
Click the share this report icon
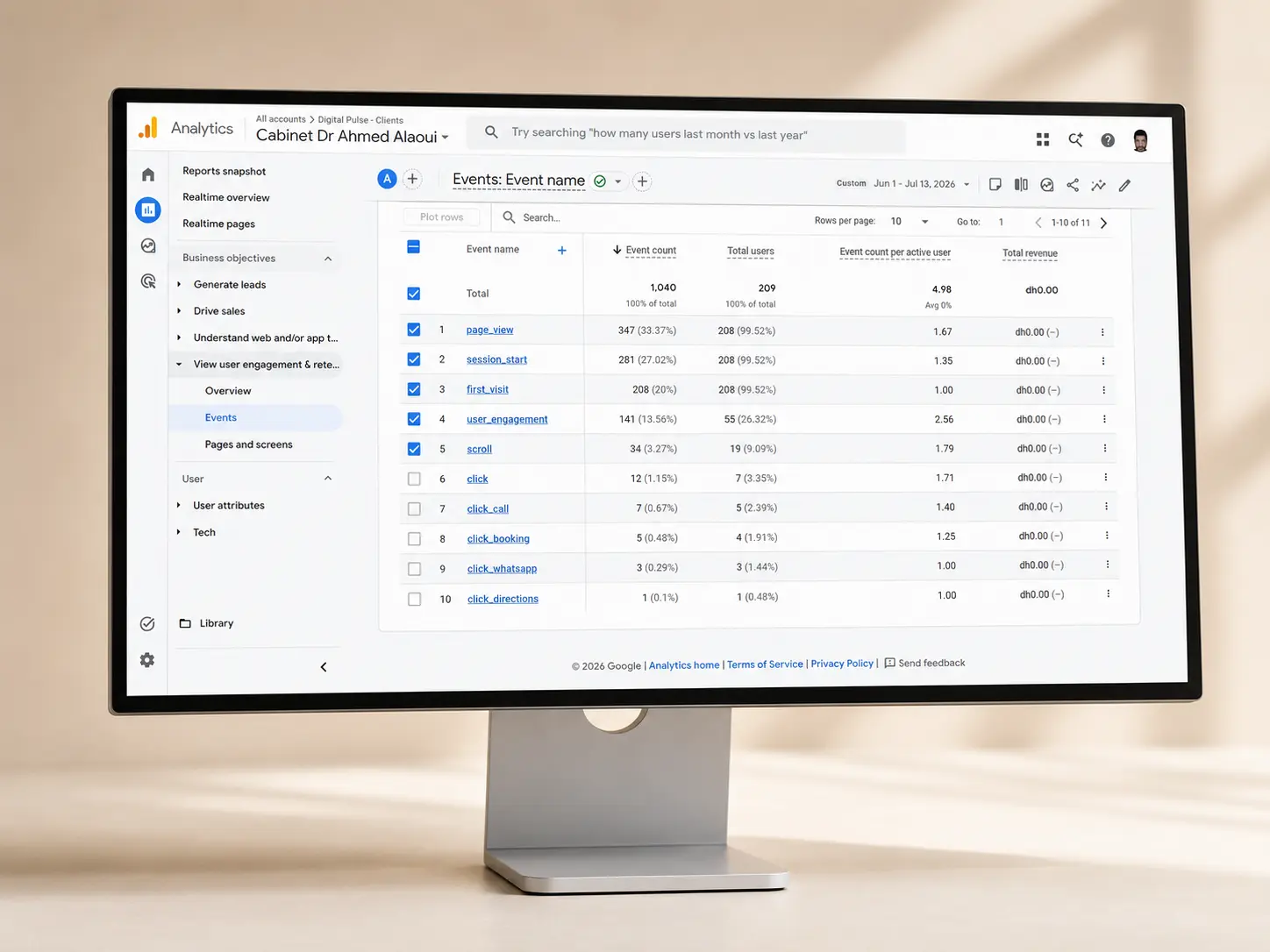tap(1073, 185)
